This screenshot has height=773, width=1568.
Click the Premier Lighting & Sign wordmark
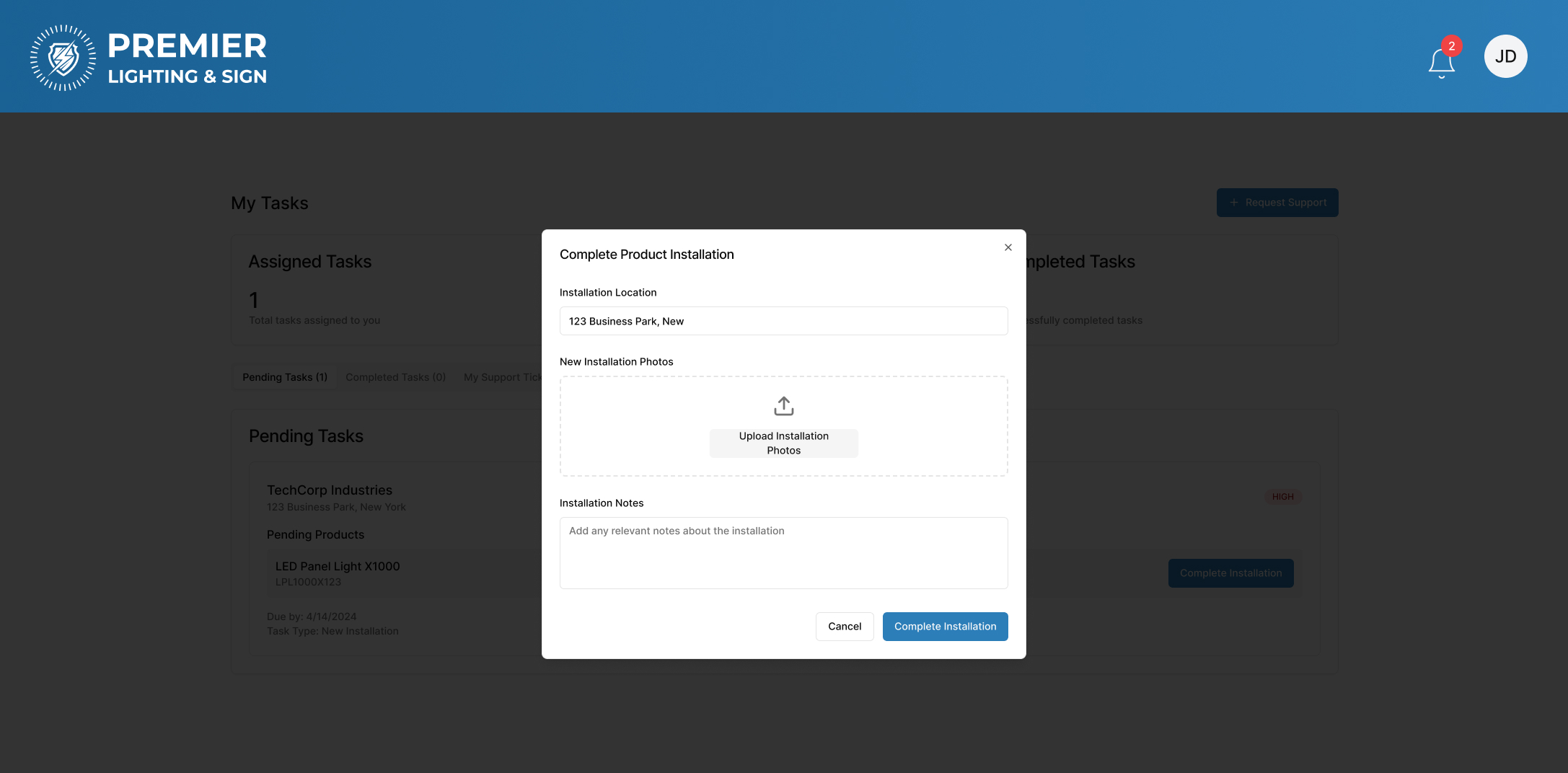[x=187, y=58]
